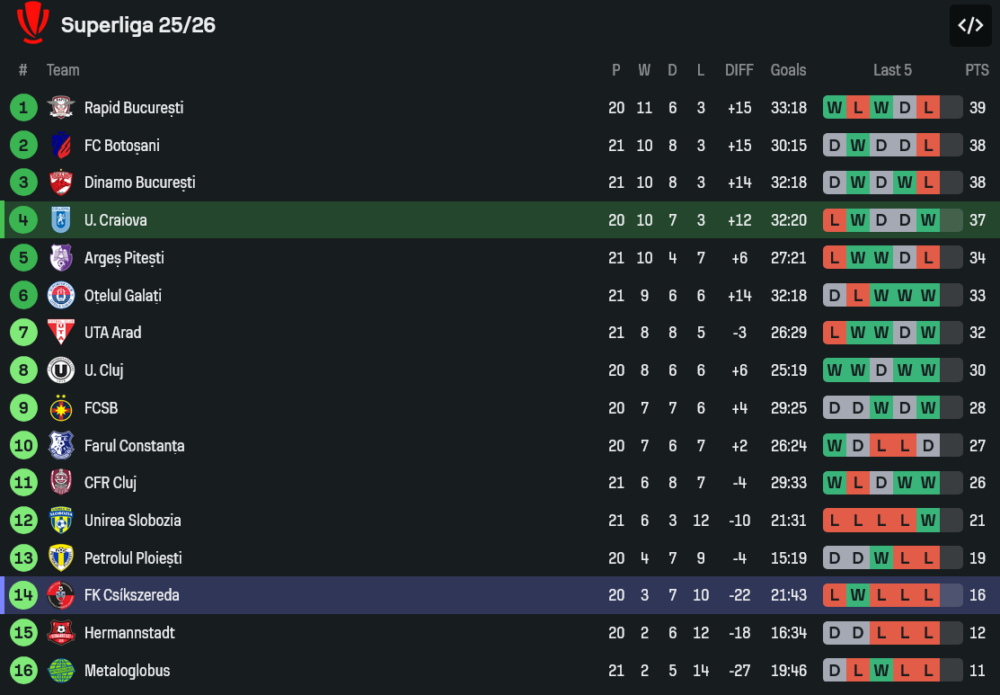Screen dimensions: 1000x695
Task: Click the FCSB star crest
Action: click(x=61, y=408)
